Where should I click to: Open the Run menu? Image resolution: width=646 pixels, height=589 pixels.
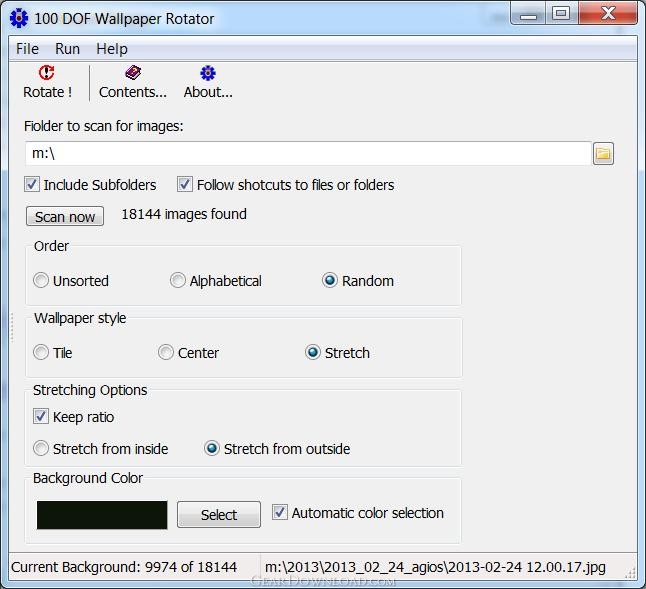[67, 49]
